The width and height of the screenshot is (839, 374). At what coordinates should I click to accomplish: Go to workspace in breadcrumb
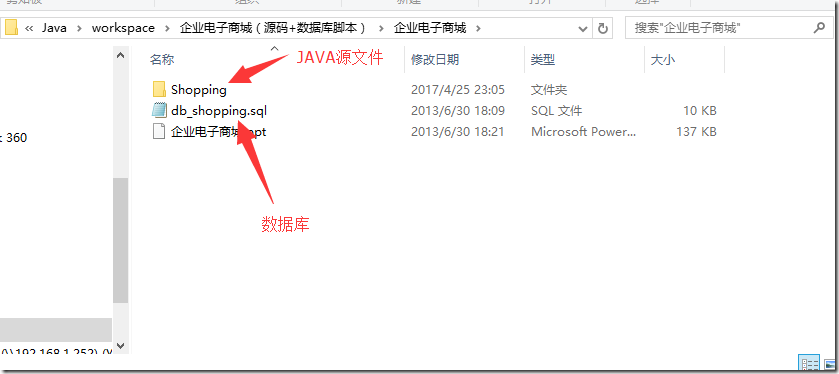click(x=123, y=28)
